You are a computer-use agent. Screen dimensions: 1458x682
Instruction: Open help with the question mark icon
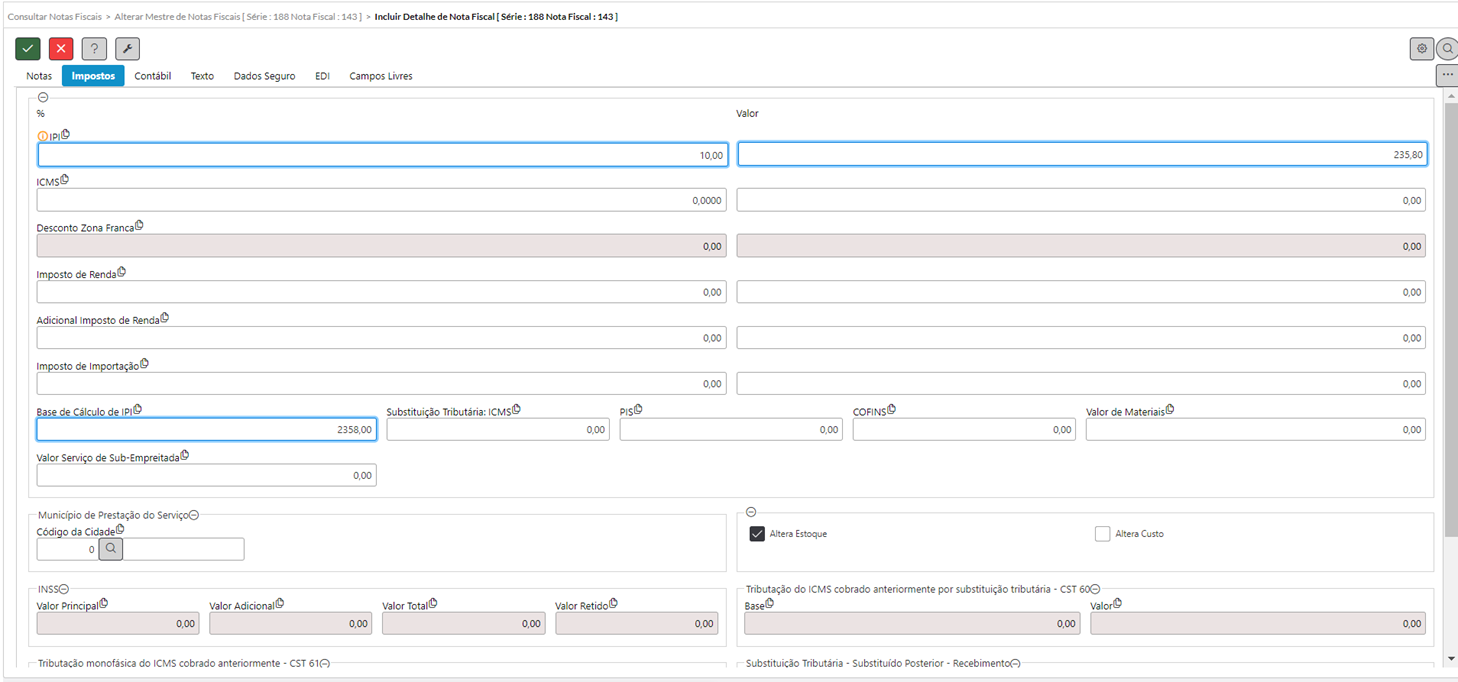pos(94,49)
